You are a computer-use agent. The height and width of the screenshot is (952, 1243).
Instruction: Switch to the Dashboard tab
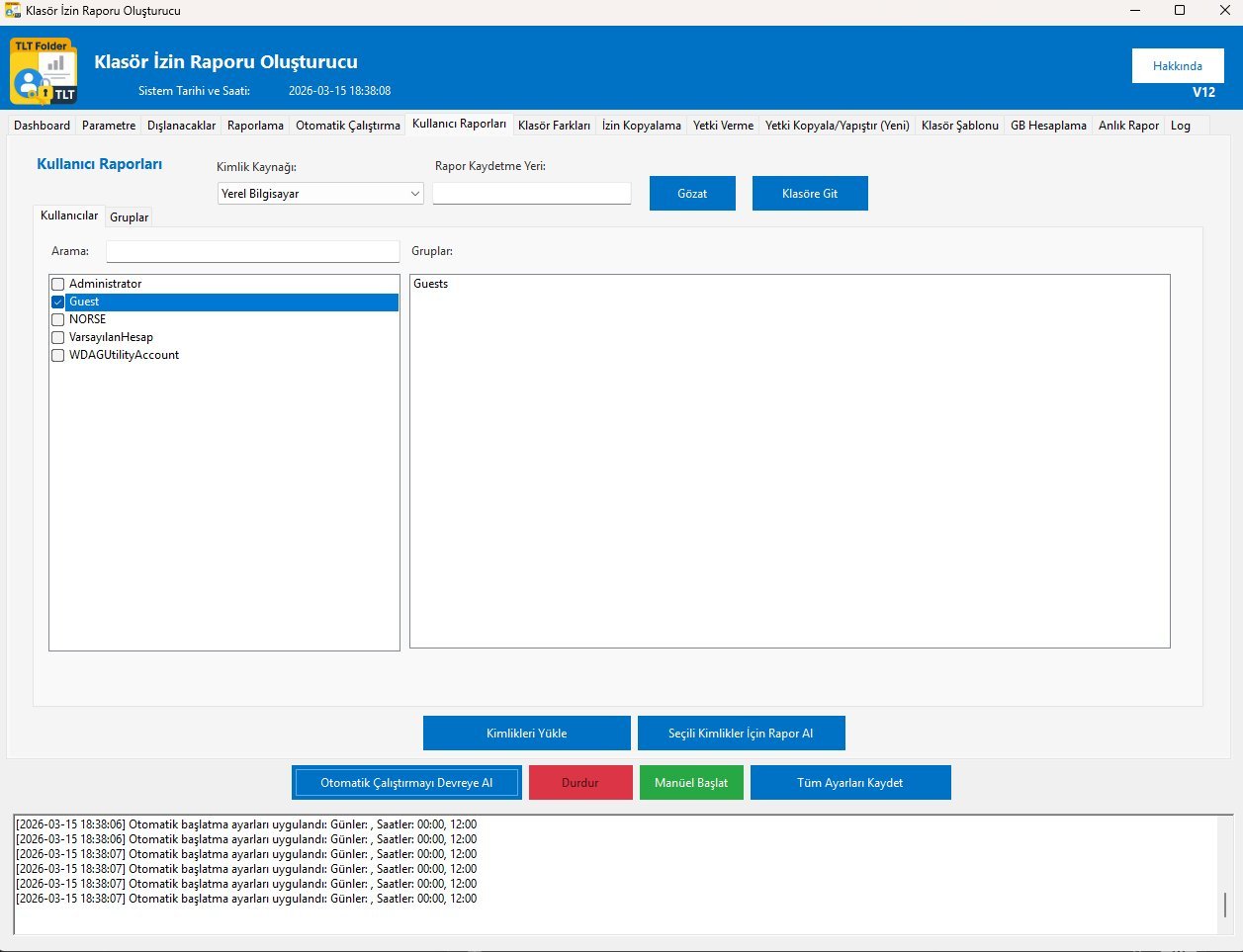[42, 126]
